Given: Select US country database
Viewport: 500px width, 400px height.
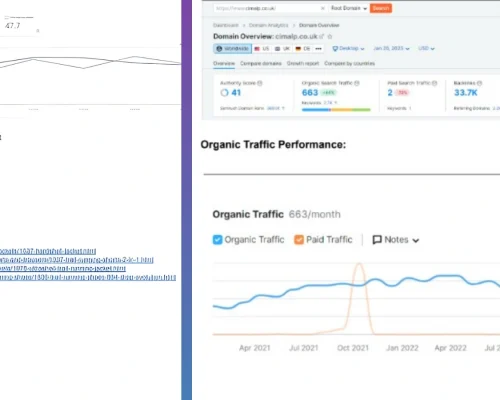Looking at the screenshot, I should coord(262,49).
